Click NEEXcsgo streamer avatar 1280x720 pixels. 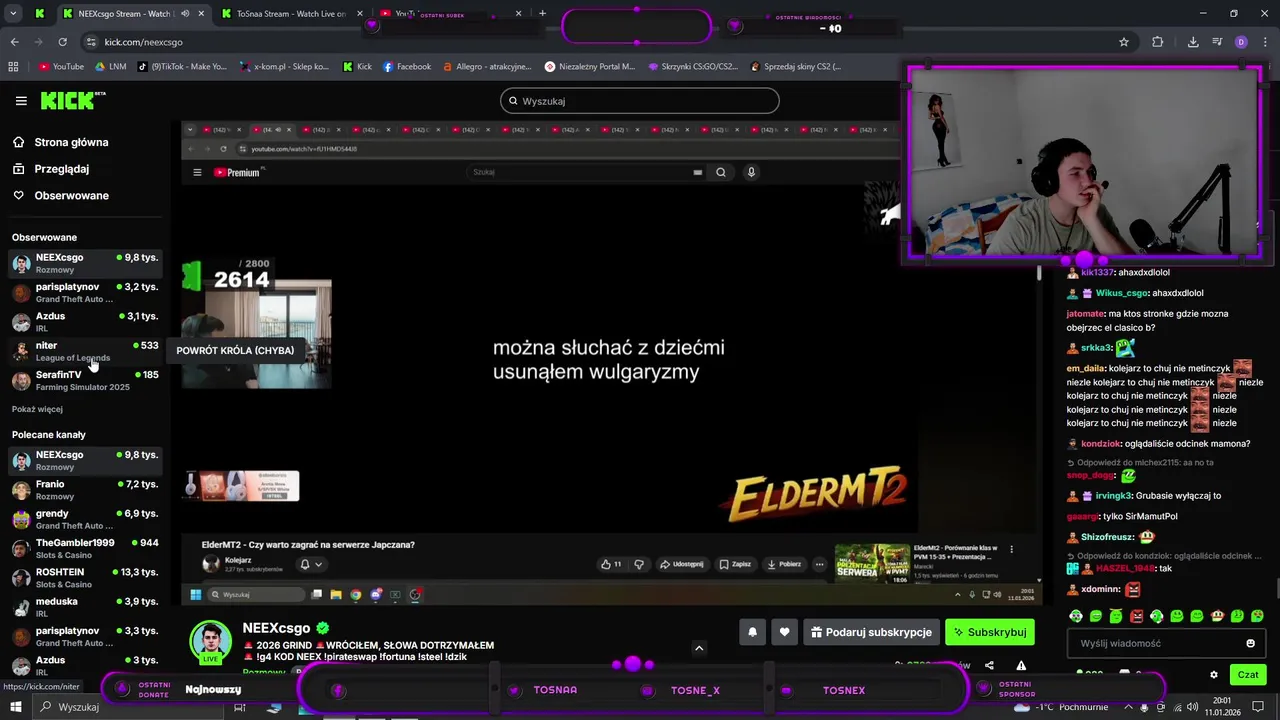coord(211,642)
